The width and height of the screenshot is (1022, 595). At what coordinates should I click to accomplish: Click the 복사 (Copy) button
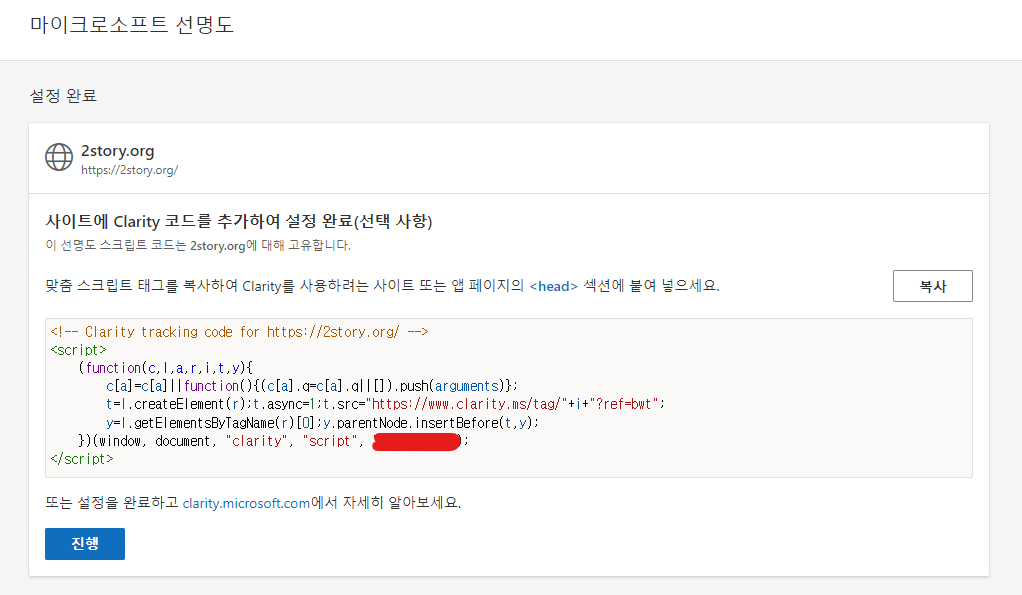click(x=932, y=285)
